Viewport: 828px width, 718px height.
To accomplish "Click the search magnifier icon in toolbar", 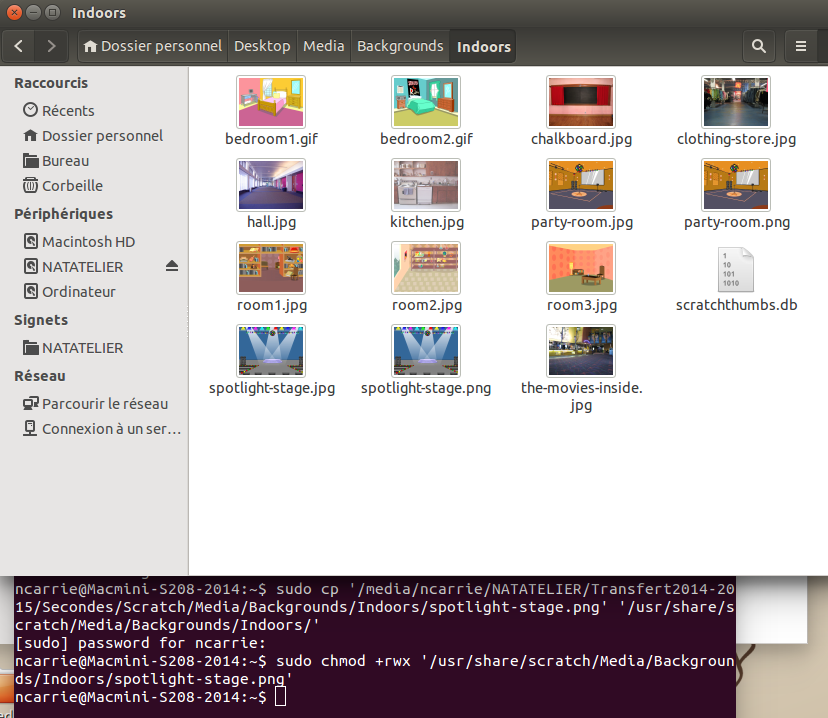I will [759, 46].
